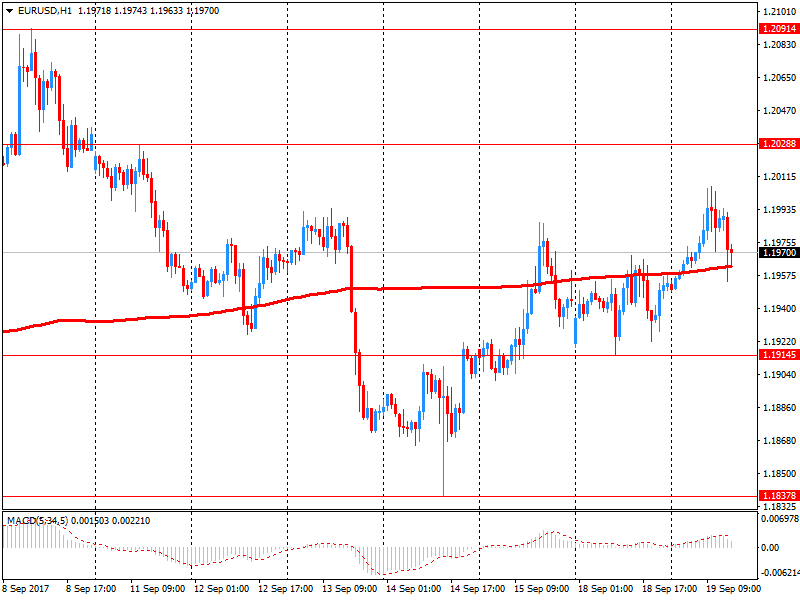Click the 14 Sep 01:00 time label
This screenshot has height=600, width=800.
click(413, 589)
